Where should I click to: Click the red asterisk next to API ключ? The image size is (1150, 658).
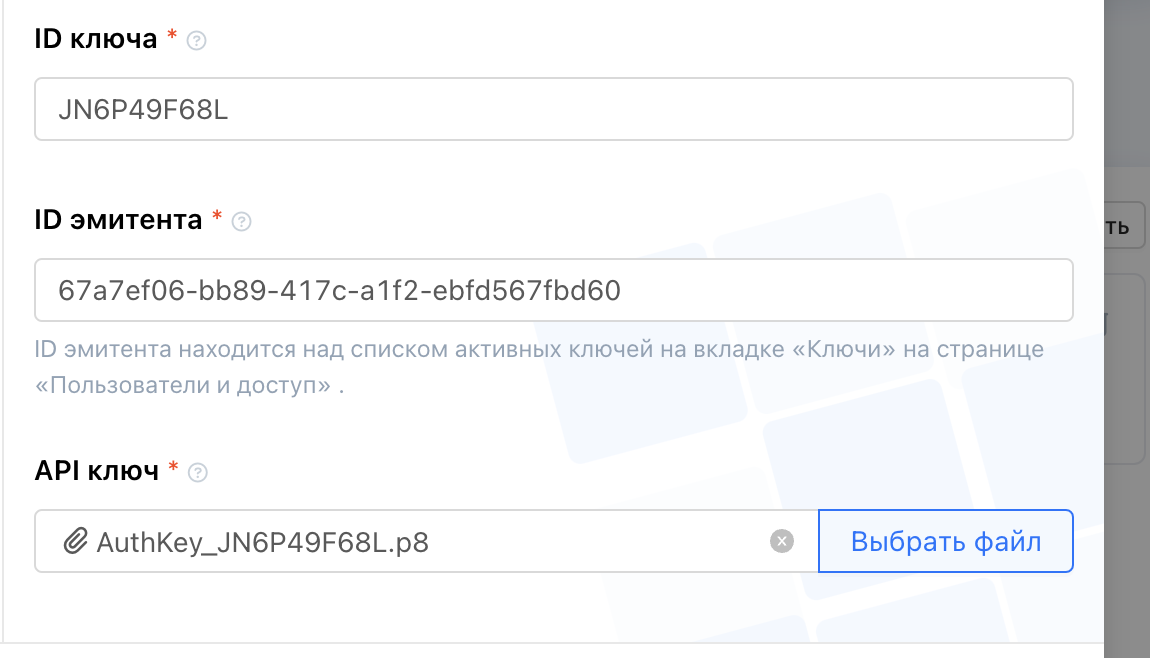[174, 467]
